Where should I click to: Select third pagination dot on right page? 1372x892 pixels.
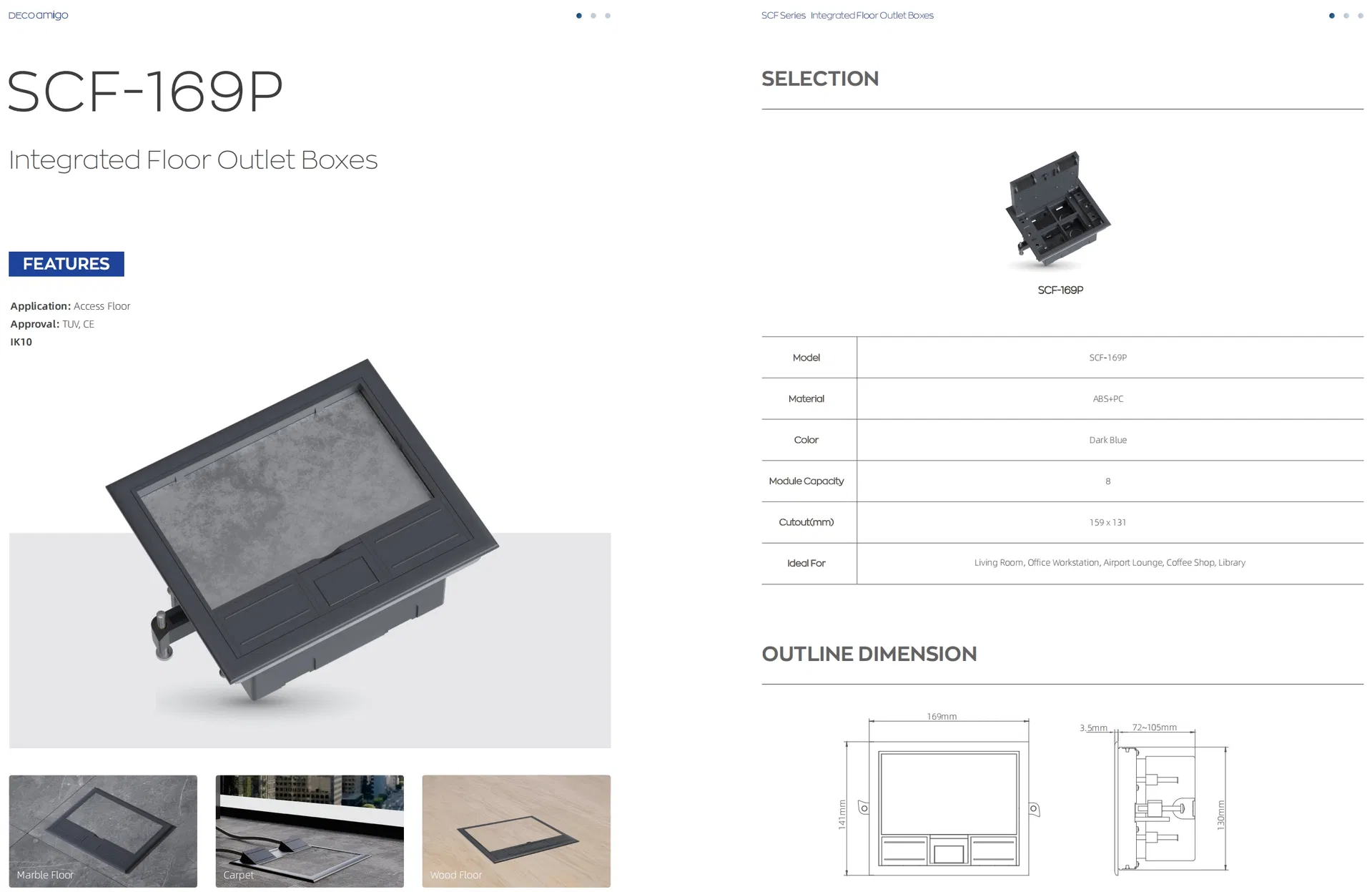[1360, 16]
